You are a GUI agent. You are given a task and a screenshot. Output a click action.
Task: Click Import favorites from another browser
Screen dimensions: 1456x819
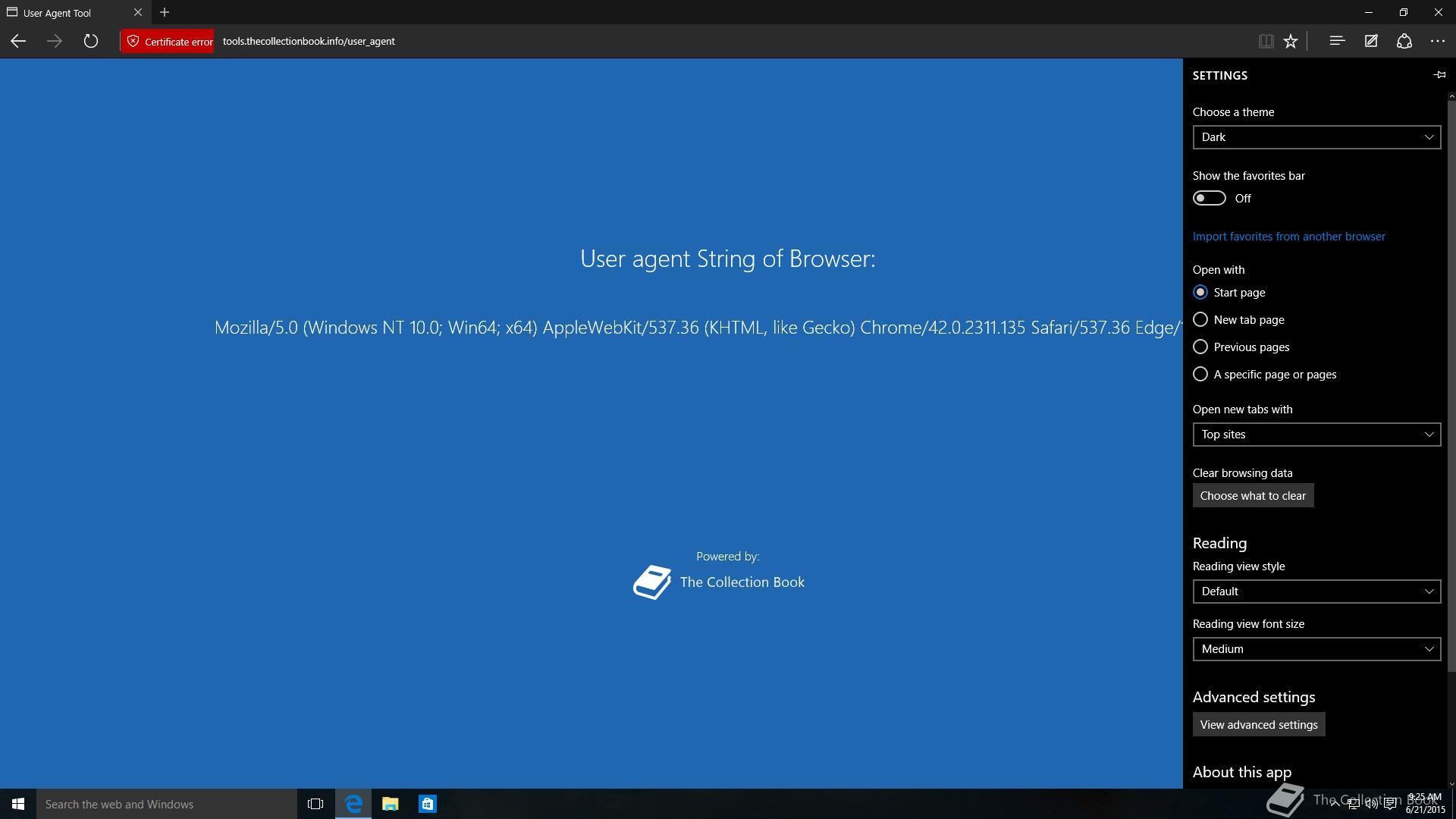[x=1288, y=237]
